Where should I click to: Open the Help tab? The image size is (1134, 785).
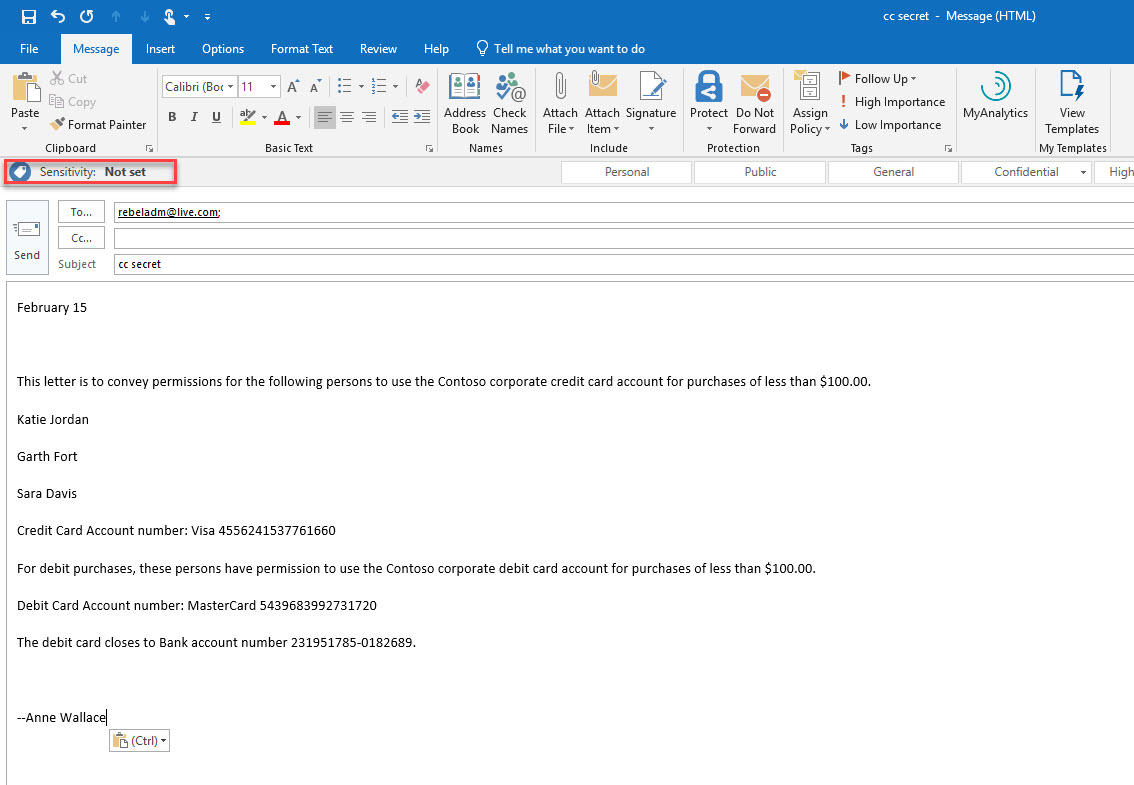(x=436, y=48)
